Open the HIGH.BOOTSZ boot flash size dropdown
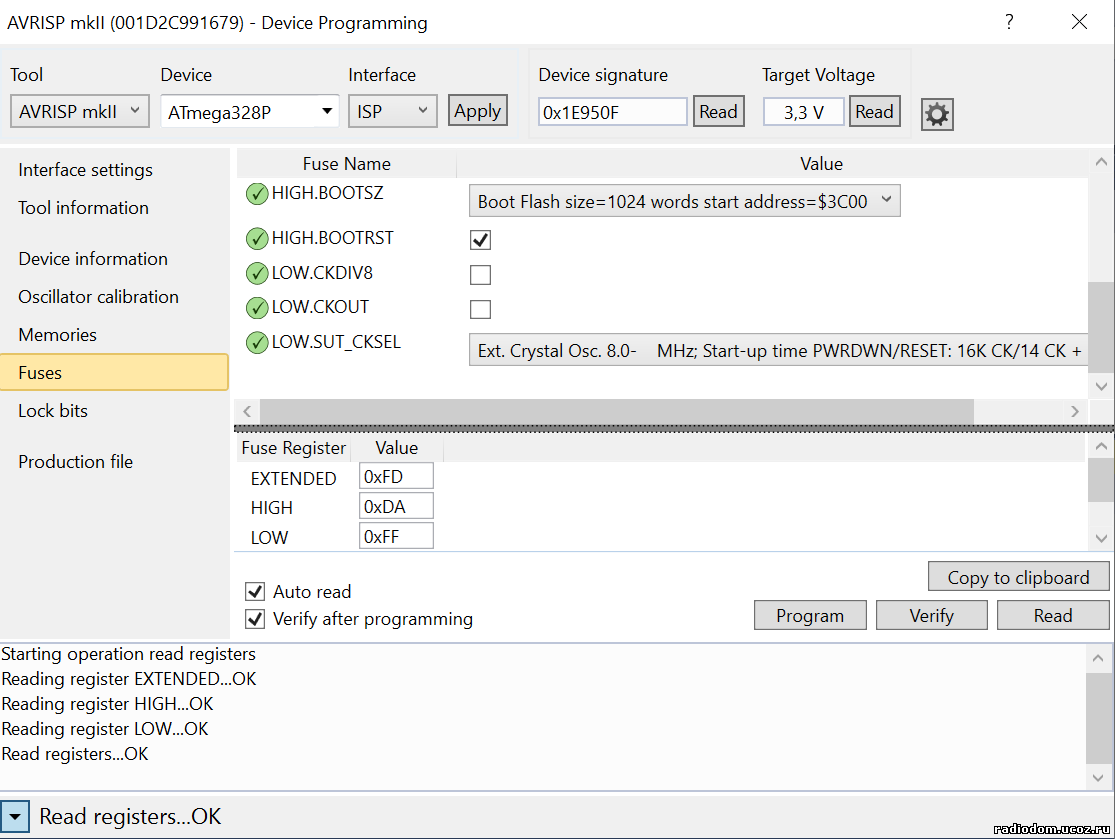1115x839 pixels. pyautogui.click(x=684, y=201)
